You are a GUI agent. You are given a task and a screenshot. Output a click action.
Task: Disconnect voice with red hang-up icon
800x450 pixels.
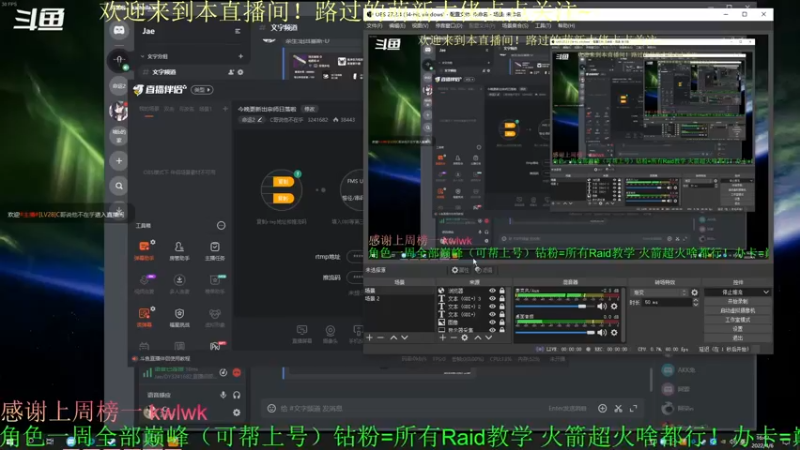[x=237, y=372]
